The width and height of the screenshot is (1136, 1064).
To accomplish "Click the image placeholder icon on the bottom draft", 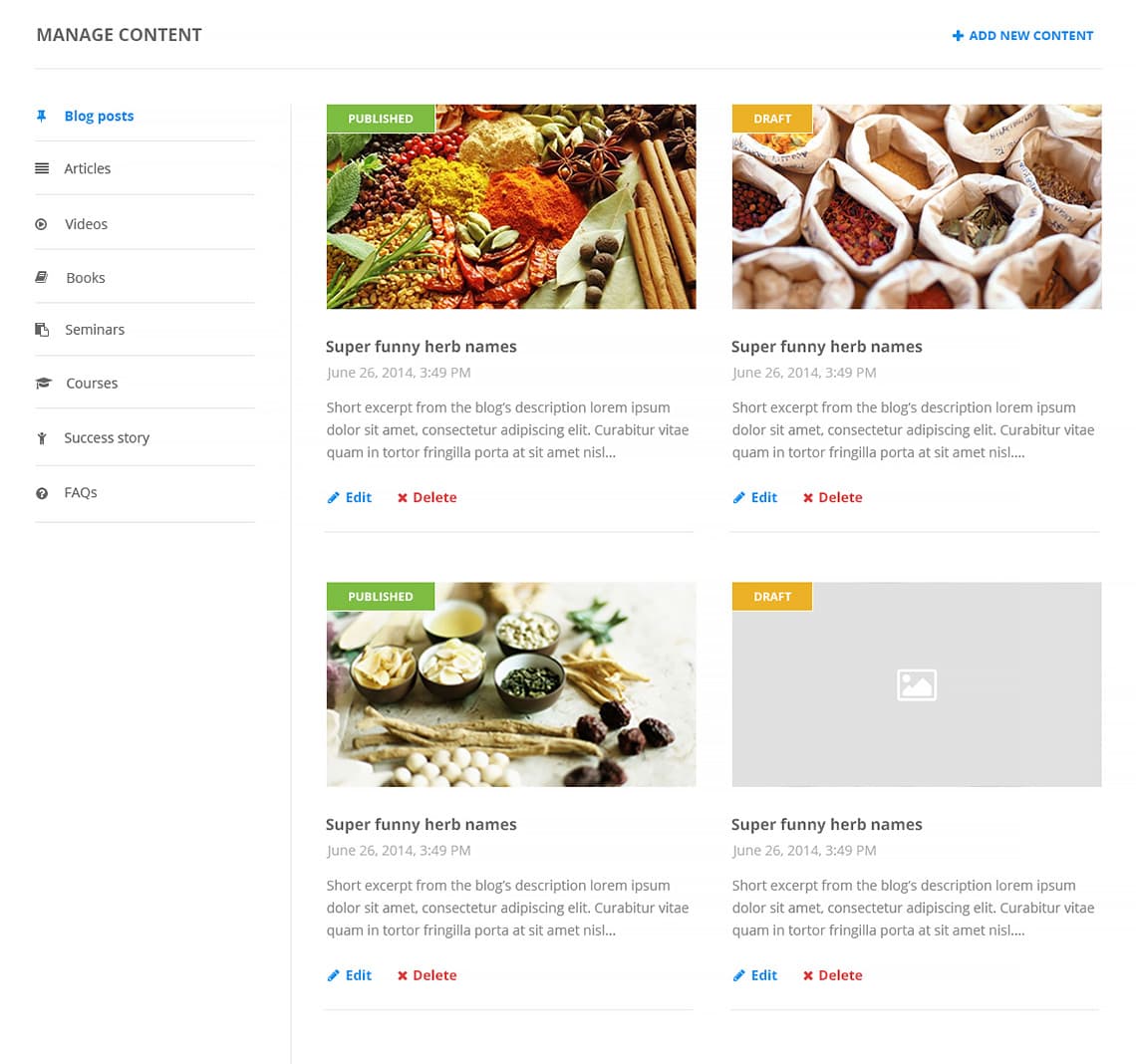I will 916,684.
